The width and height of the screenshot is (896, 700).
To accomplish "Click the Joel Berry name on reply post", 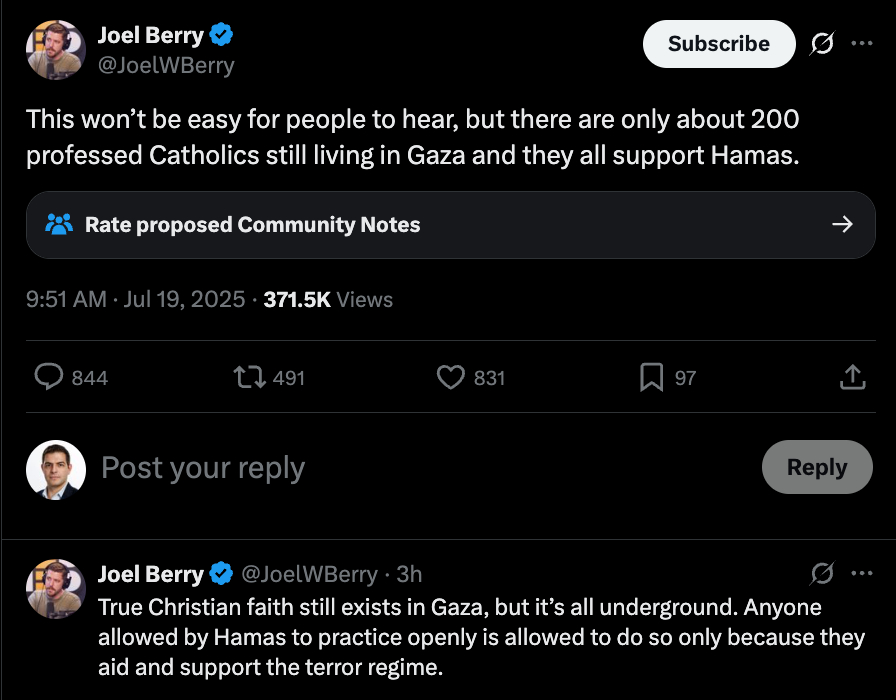I will 150,574.
